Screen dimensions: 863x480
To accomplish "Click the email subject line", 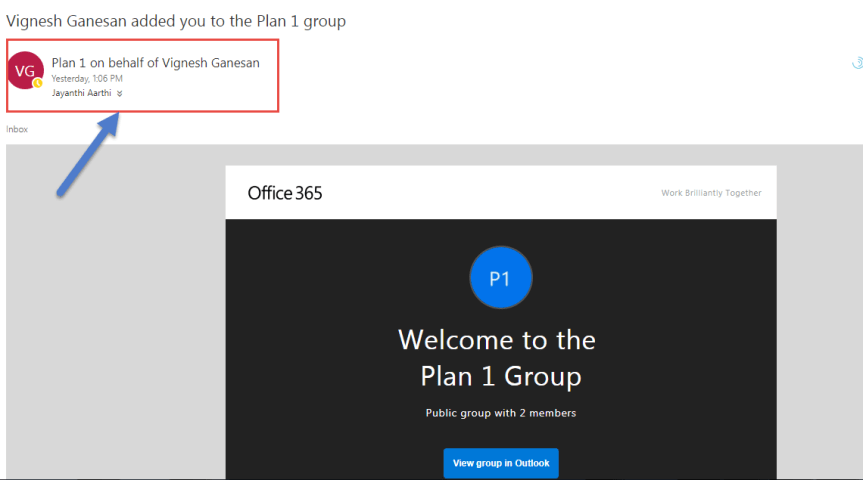I will [x=176, y=21].
